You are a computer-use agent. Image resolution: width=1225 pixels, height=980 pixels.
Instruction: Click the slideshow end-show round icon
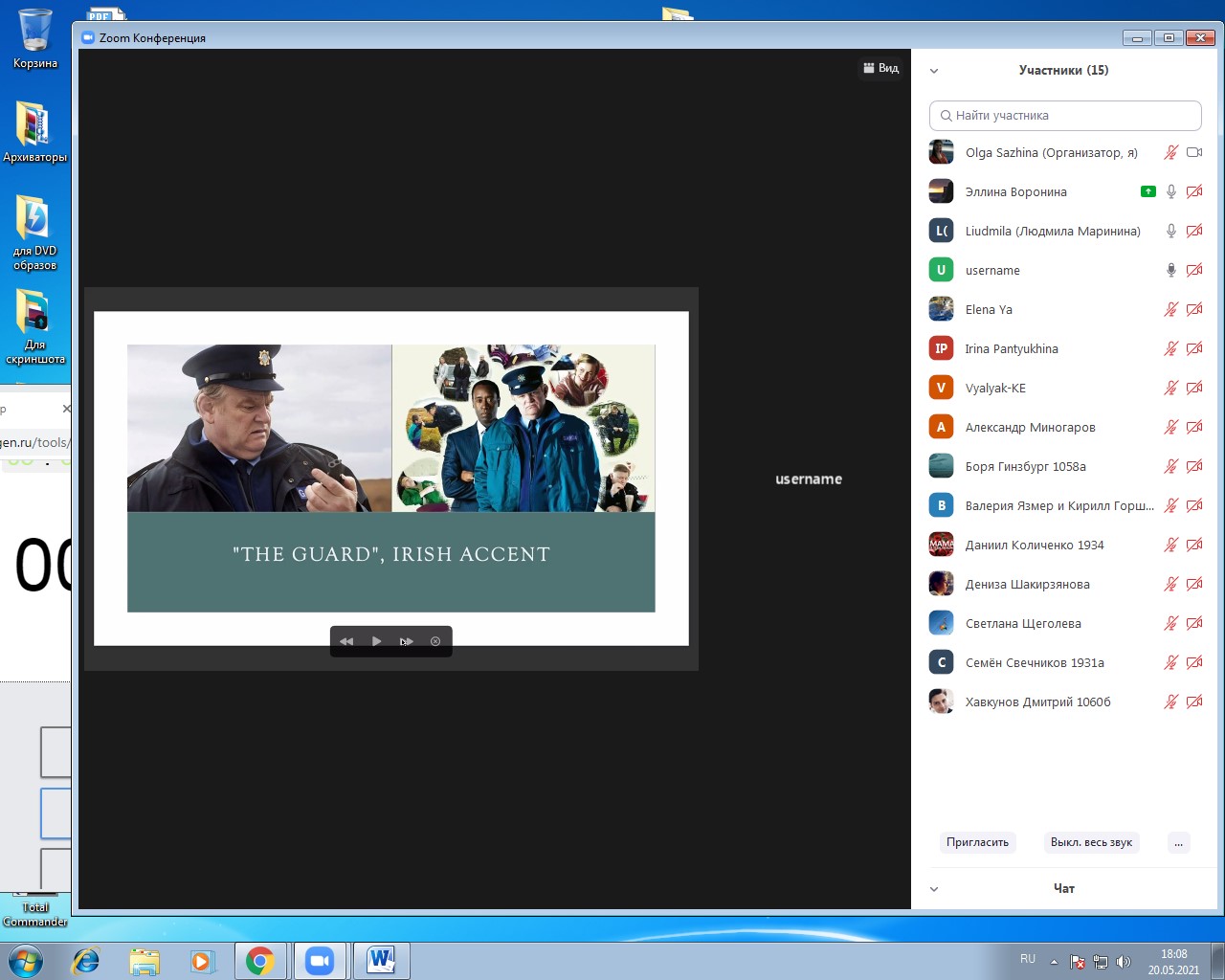point(435,641)
